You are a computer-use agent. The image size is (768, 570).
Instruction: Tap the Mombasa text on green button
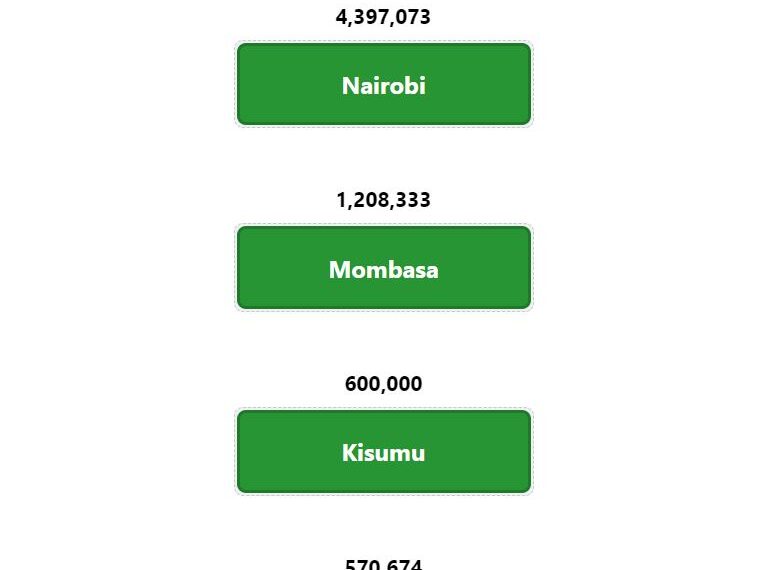coord(384,269)
